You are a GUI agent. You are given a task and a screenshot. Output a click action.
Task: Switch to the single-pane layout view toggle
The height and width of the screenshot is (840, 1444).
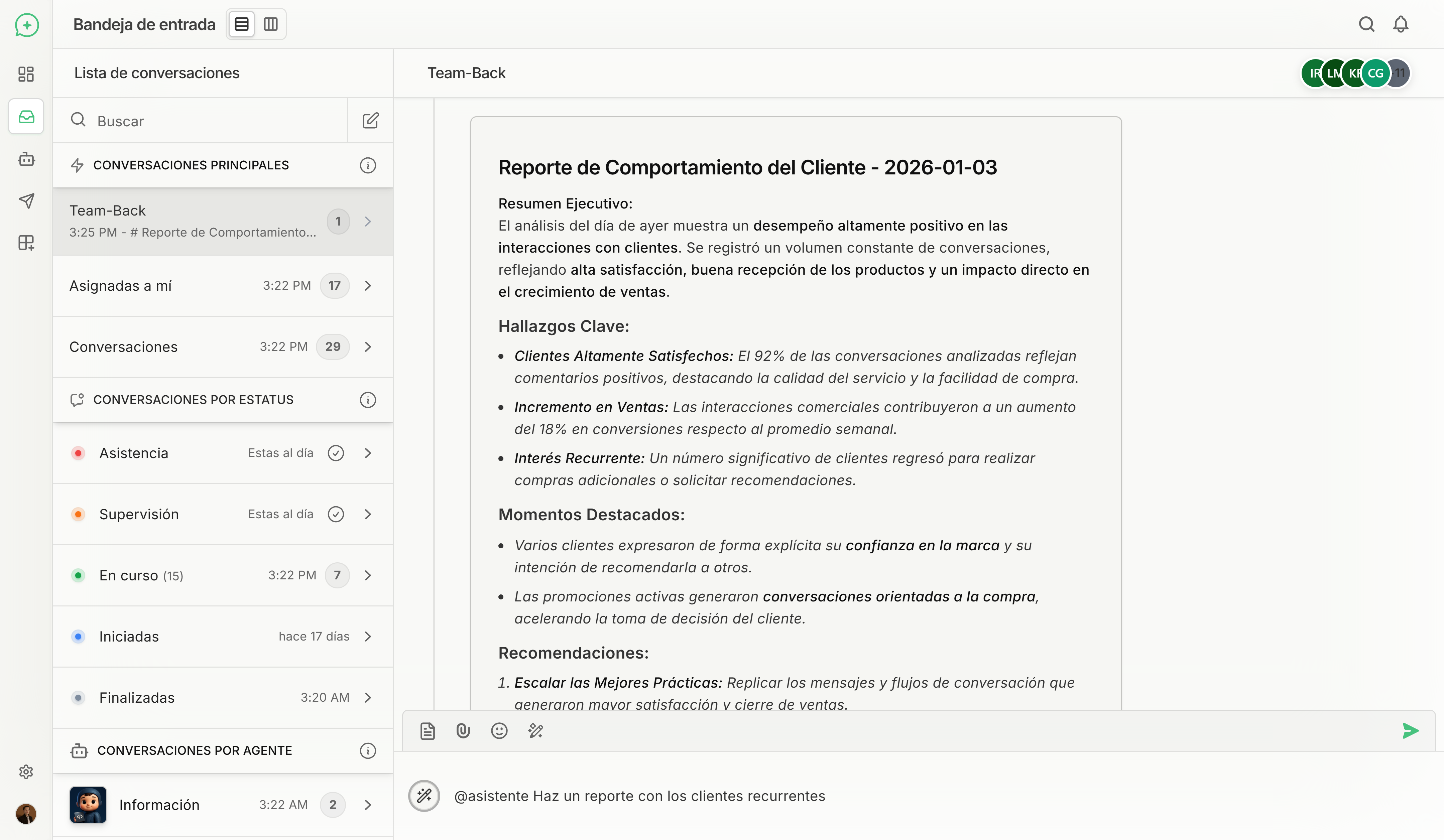[241, 24]
